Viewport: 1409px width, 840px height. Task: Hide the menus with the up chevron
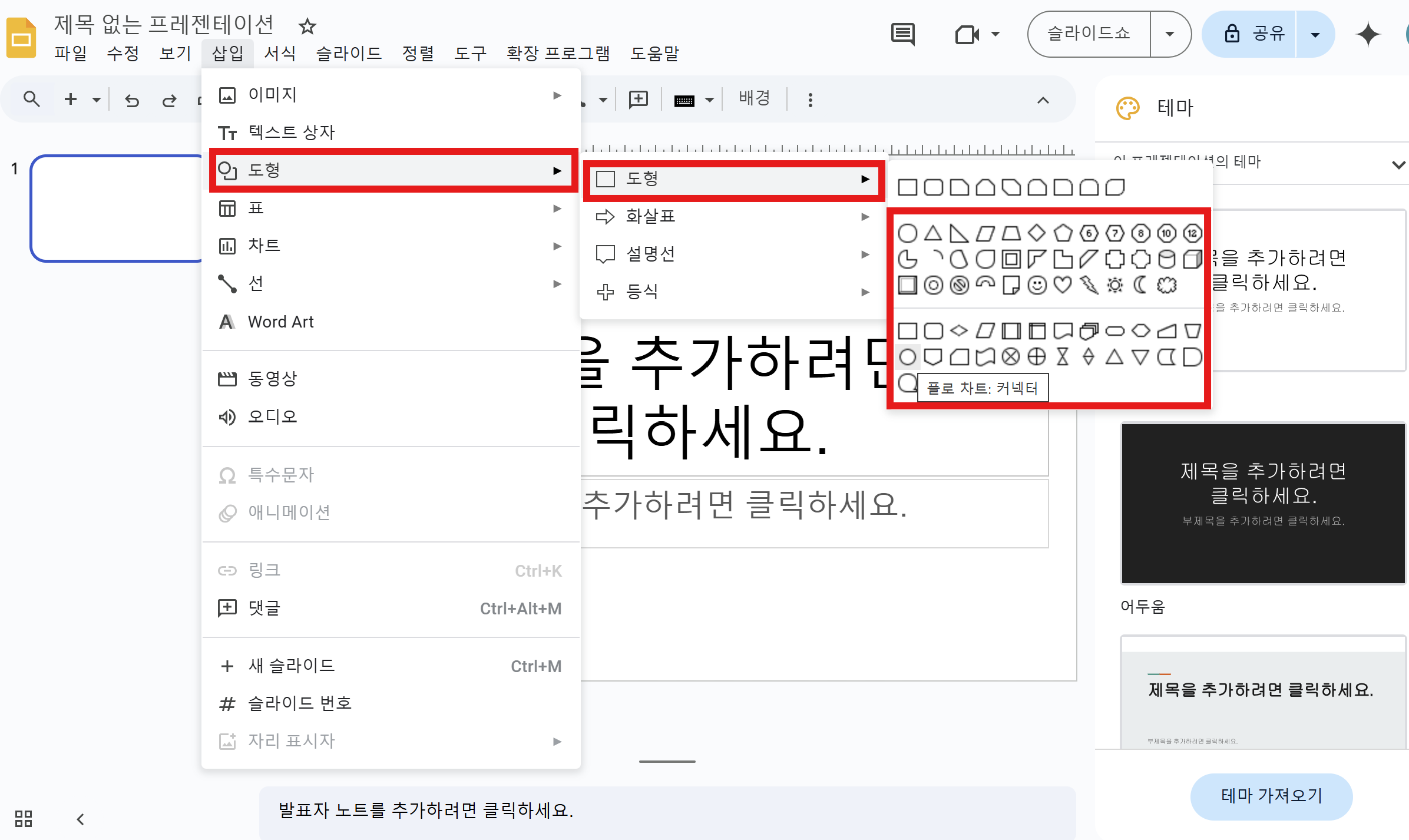tap(1043, 100)
